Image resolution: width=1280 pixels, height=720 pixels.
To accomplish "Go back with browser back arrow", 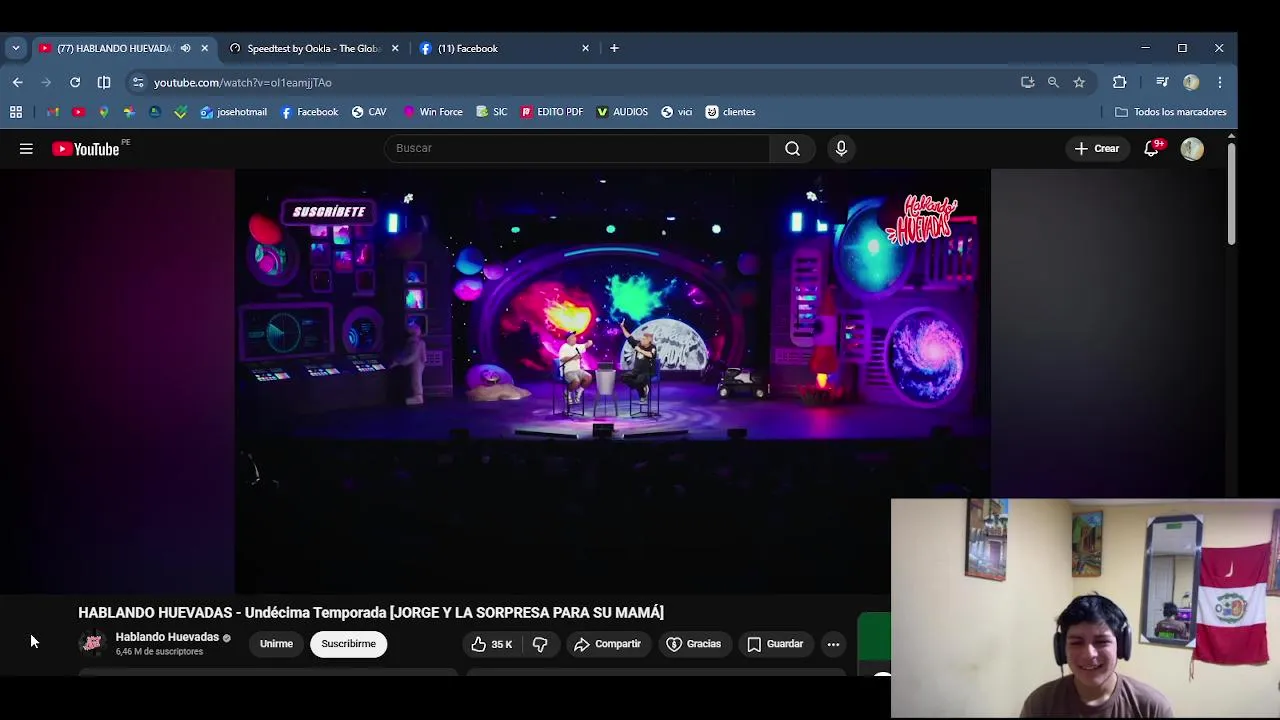I will click(x=18, y=82).
